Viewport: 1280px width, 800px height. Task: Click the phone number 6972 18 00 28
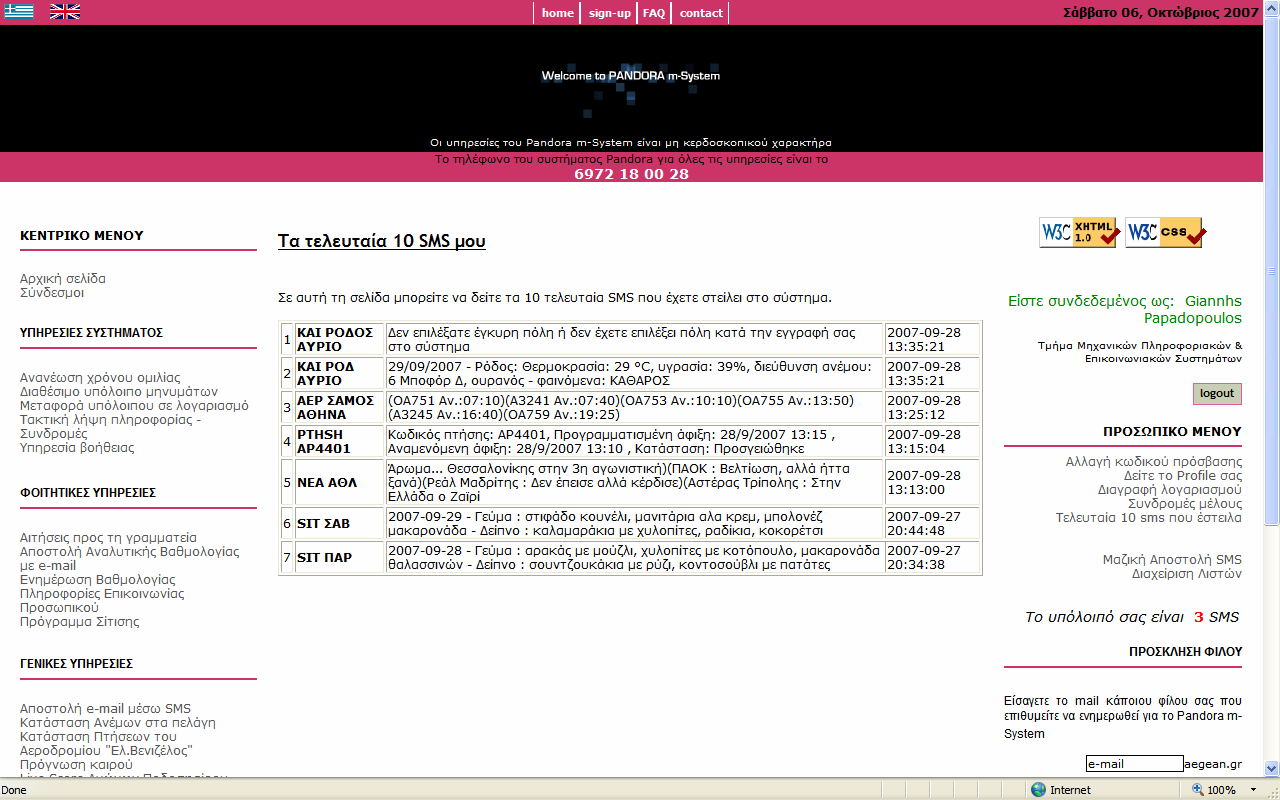631,174
